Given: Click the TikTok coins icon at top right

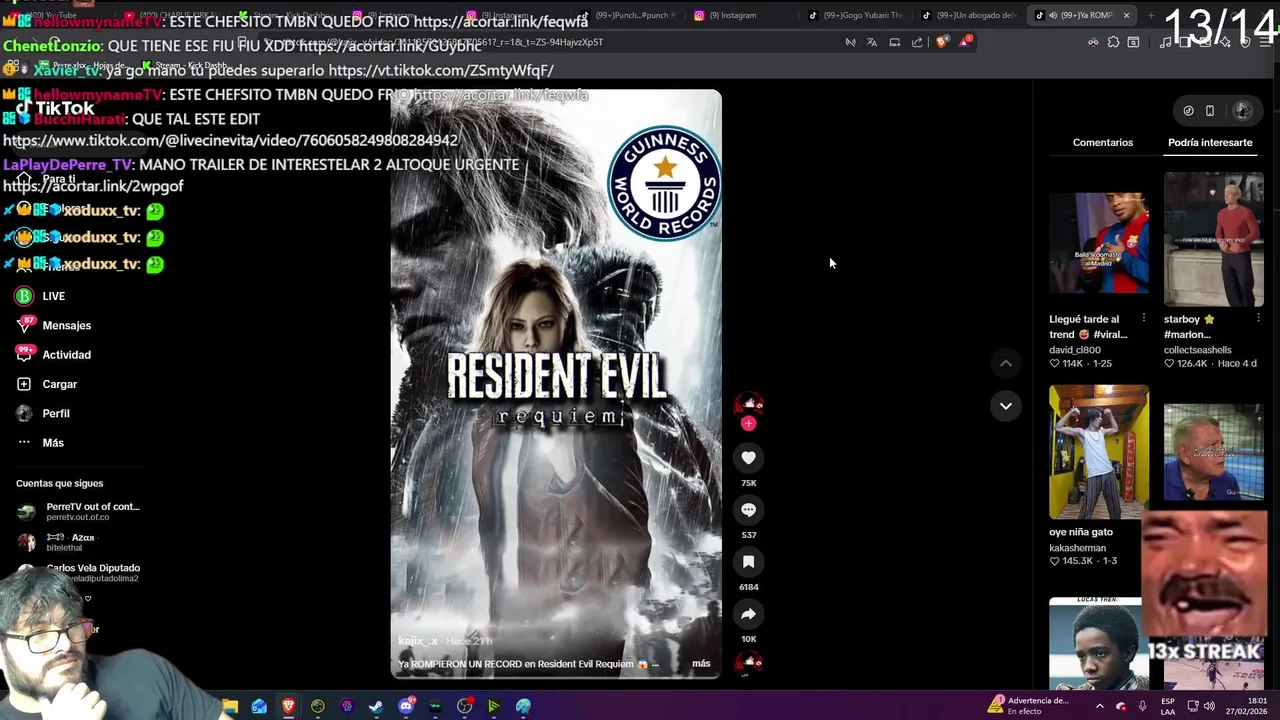Looking at the screenshot, I should [x=1188, y=110].
